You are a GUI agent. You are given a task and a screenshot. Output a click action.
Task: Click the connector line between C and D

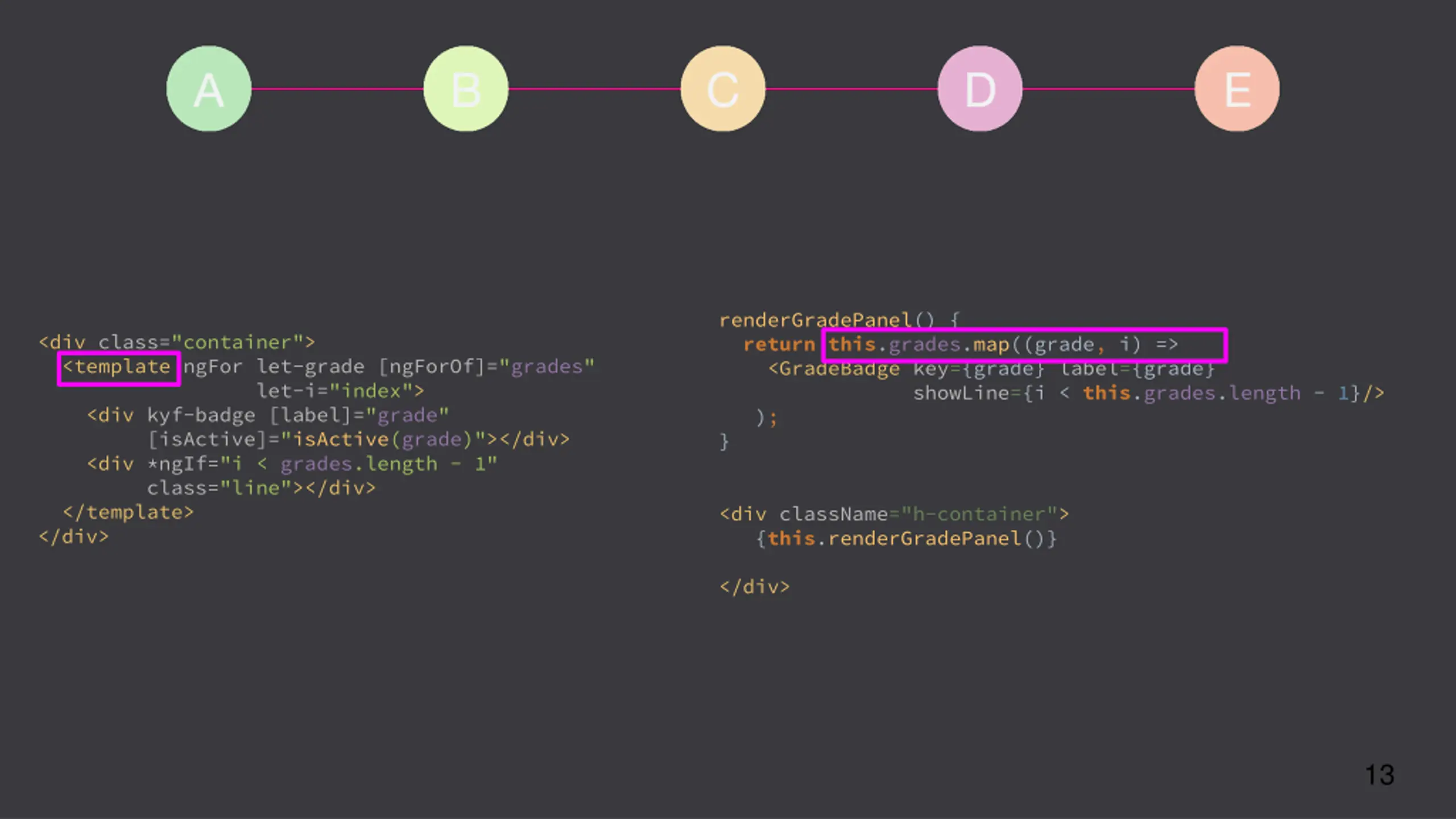(x=851, y=89)
